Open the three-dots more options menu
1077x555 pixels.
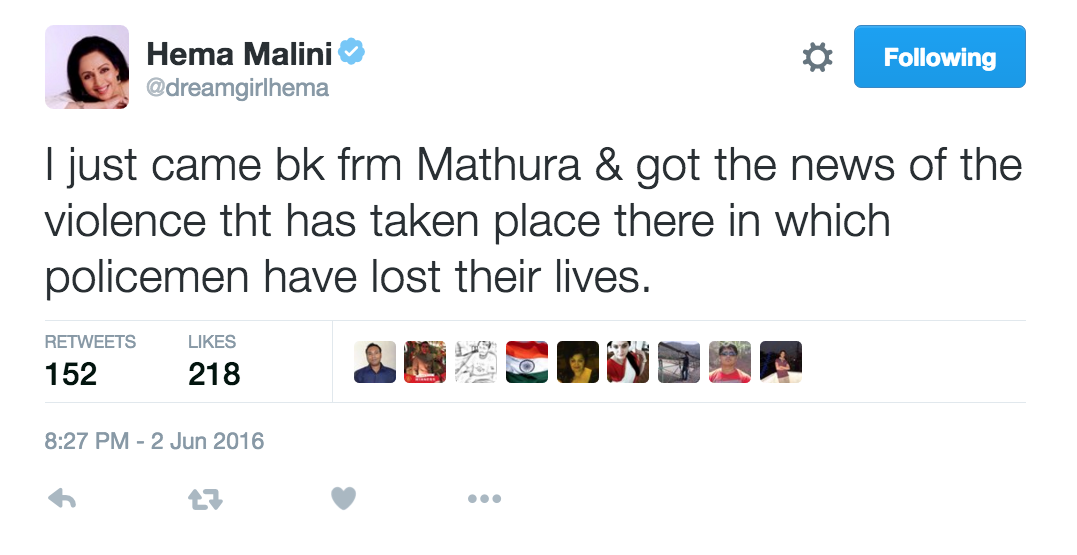(x=484, y=498)
